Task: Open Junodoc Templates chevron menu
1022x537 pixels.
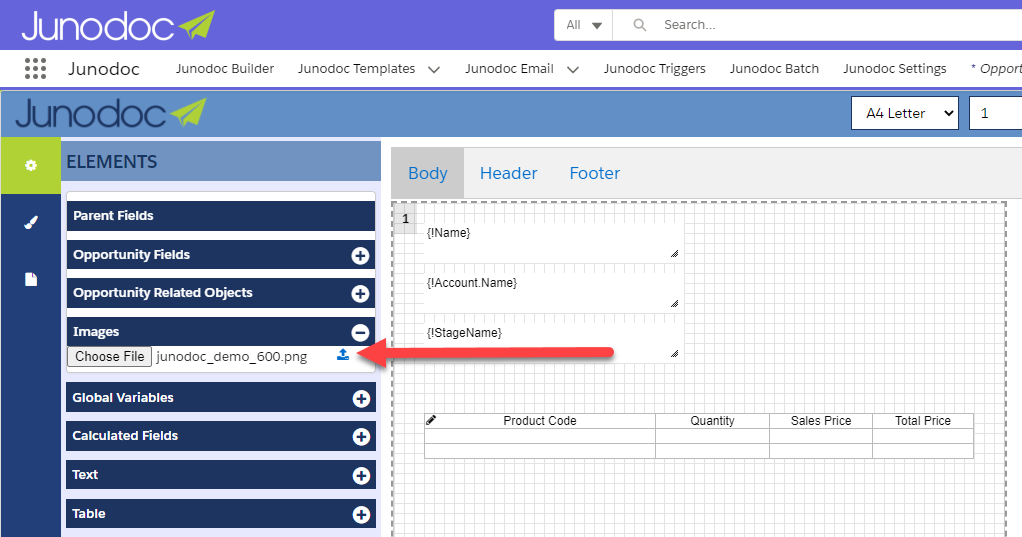Action: [x=434, y=69]
